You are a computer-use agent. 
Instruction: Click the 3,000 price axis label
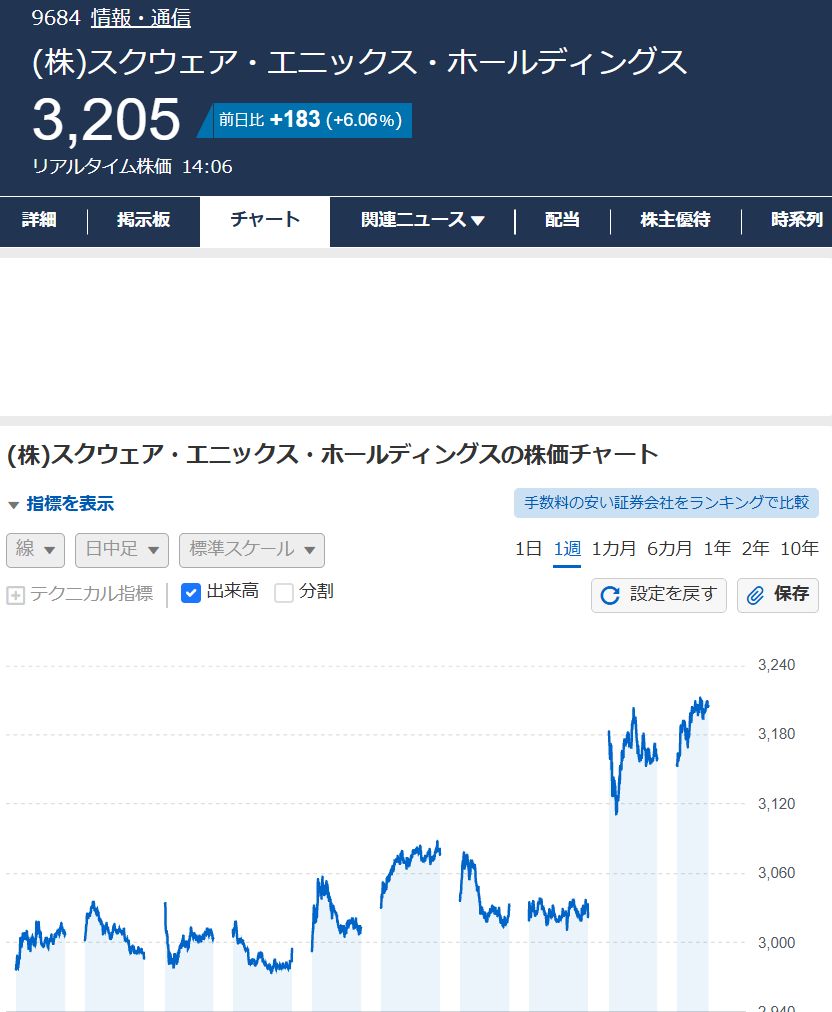[x=776, y=942]
